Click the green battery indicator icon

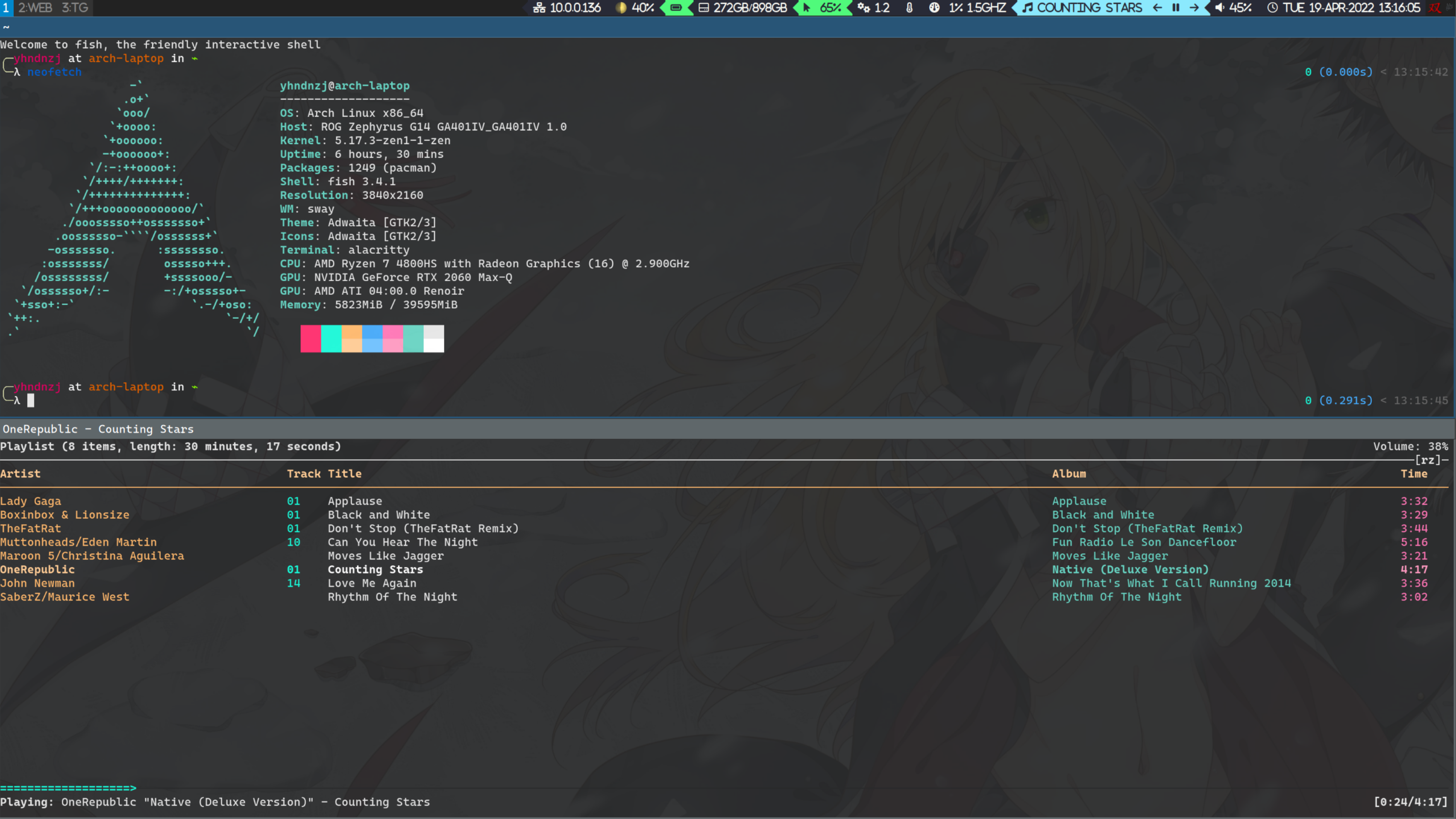pyautogui.click(x=676, y=8)
